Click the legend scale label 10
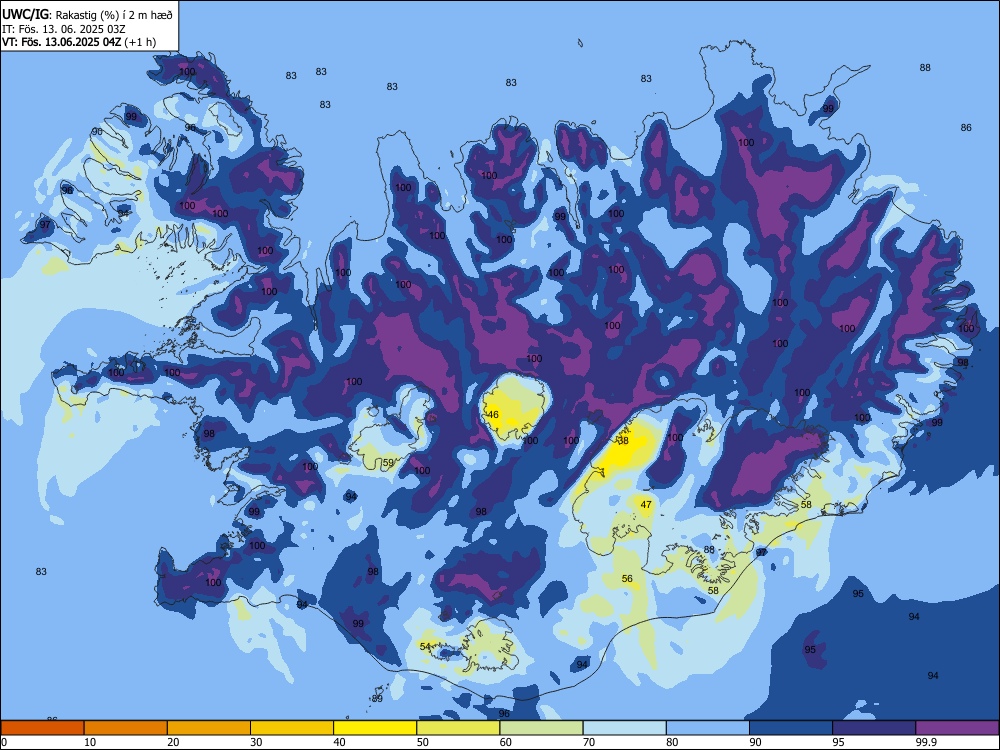The image size is (1000, 750). point(90,742)
